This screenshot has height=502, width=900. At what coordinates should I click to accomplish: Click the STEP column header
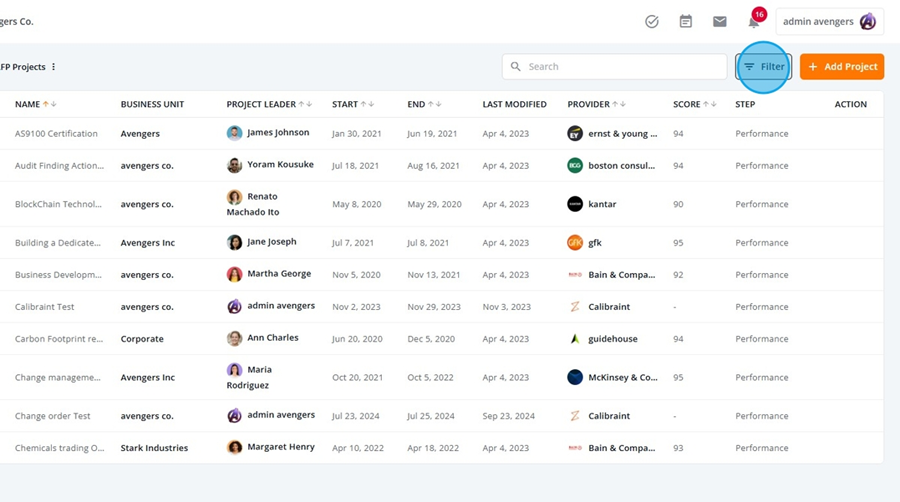click(x=745, y=104)
